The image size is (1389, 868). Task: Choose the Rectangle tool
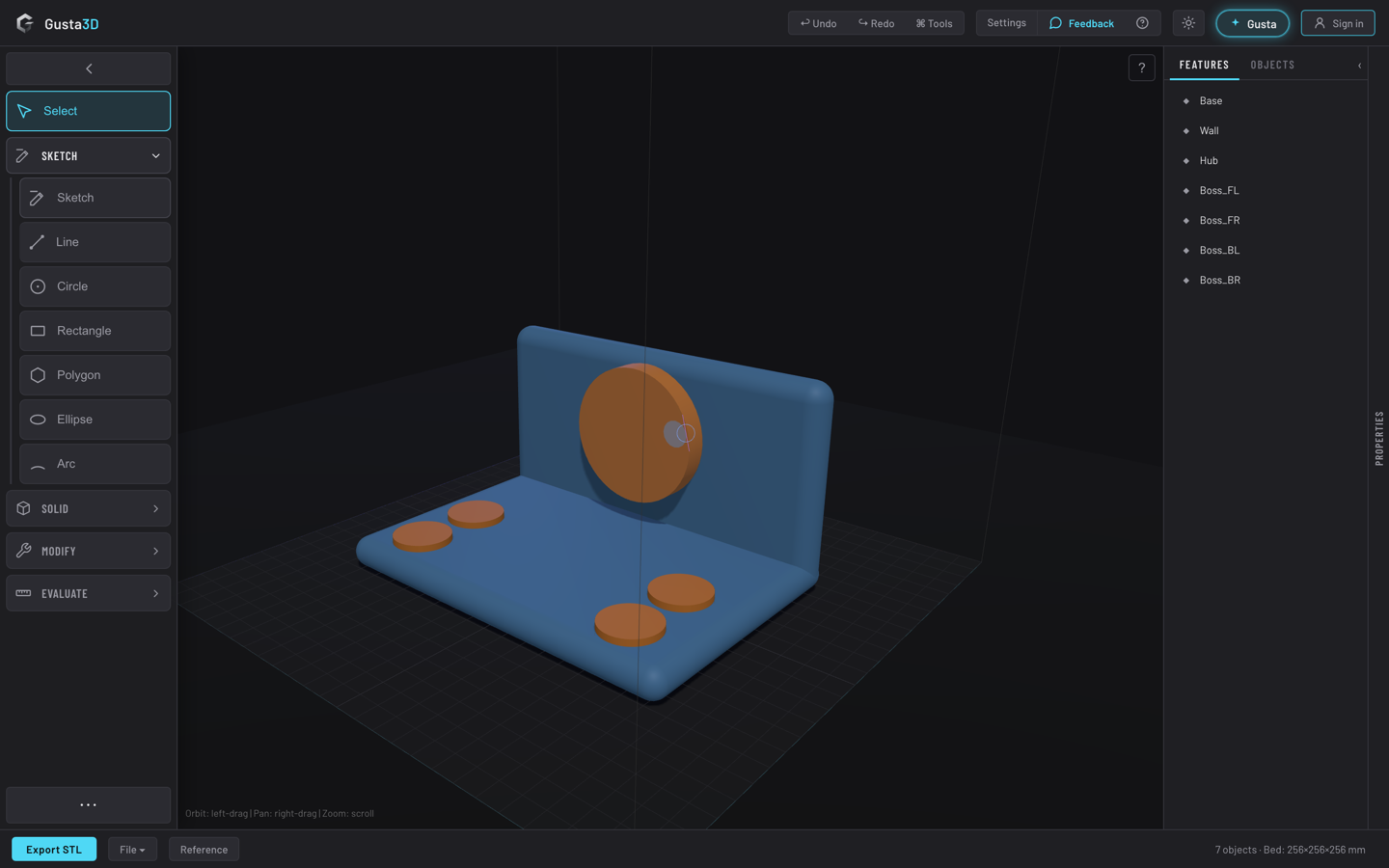coord(95,331)
